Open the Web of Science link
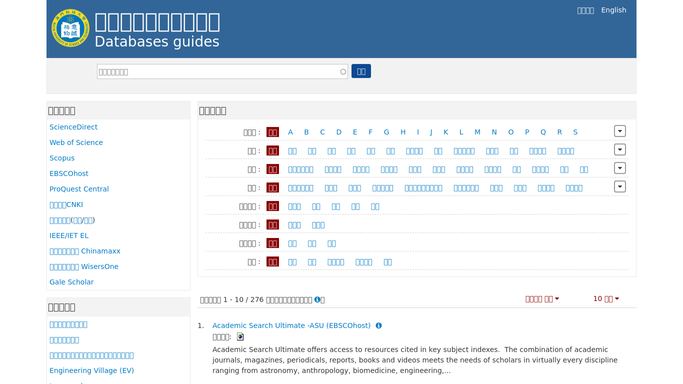Screen dimensions: 683x384 (76, 142)
